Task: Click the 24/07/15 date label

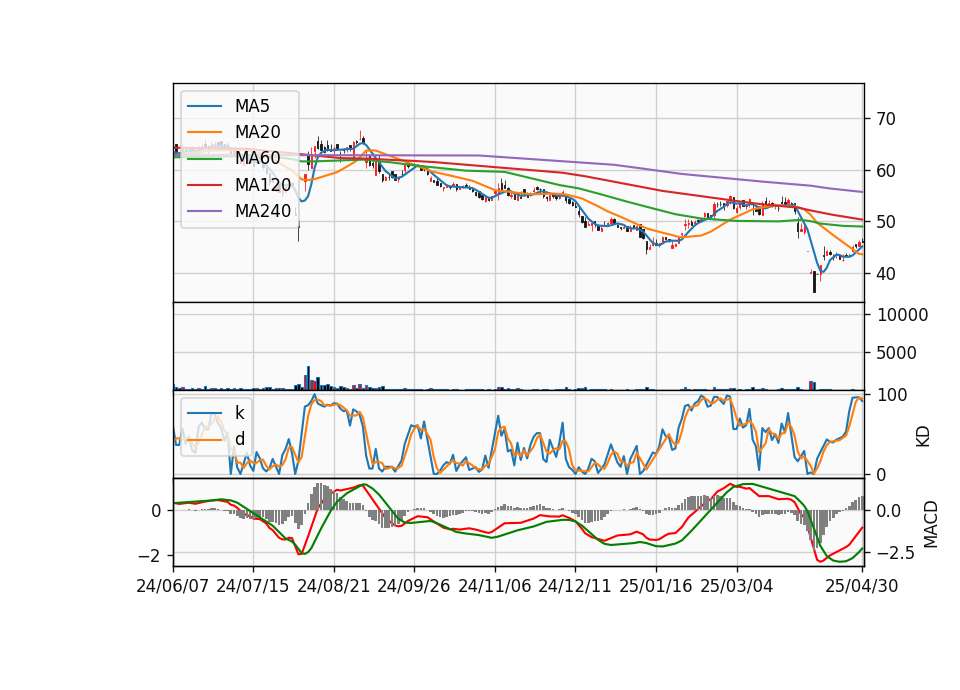Action: point(253,586)
